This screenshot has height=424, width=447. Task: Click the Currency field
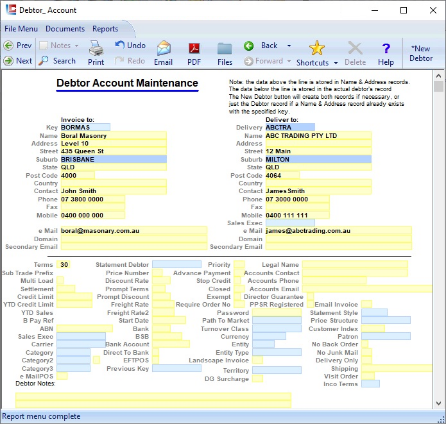(x=269, y=336)
